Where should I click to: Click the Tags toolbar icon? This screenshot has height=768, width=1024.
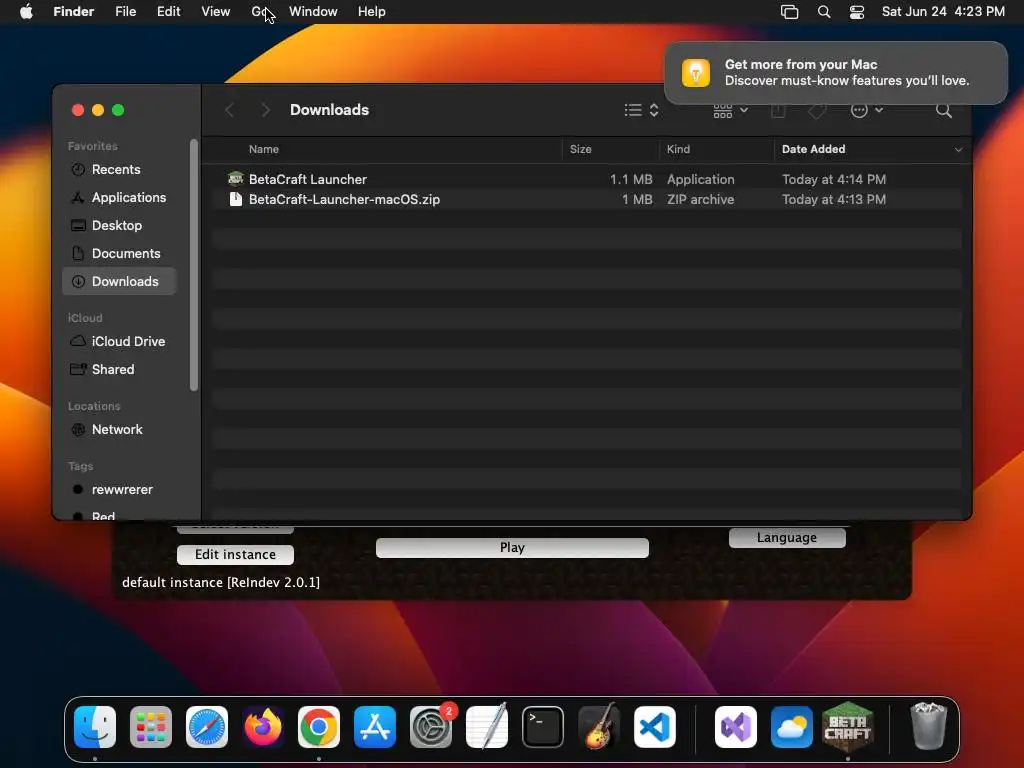[x=817, y=110]
